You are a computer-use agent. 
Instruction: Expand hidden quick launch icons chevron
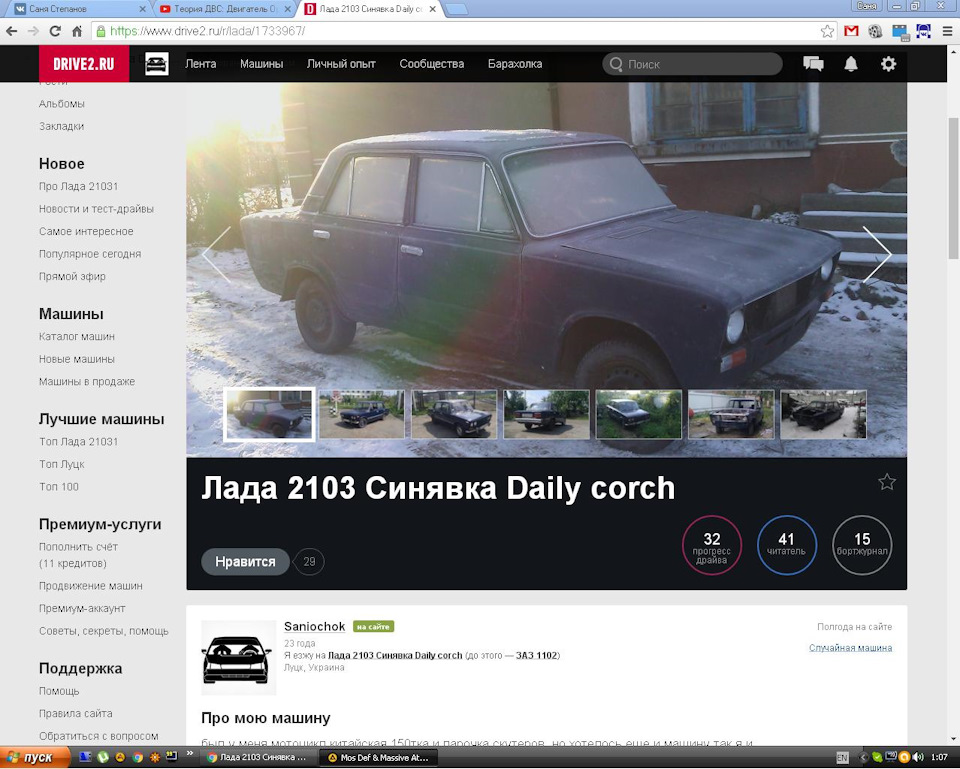tap(190, 754)
